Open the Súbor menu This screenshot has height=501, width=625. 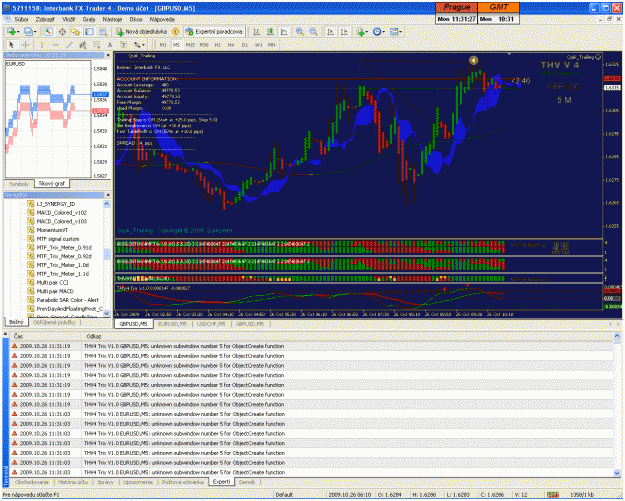click(x=21, y=19)
